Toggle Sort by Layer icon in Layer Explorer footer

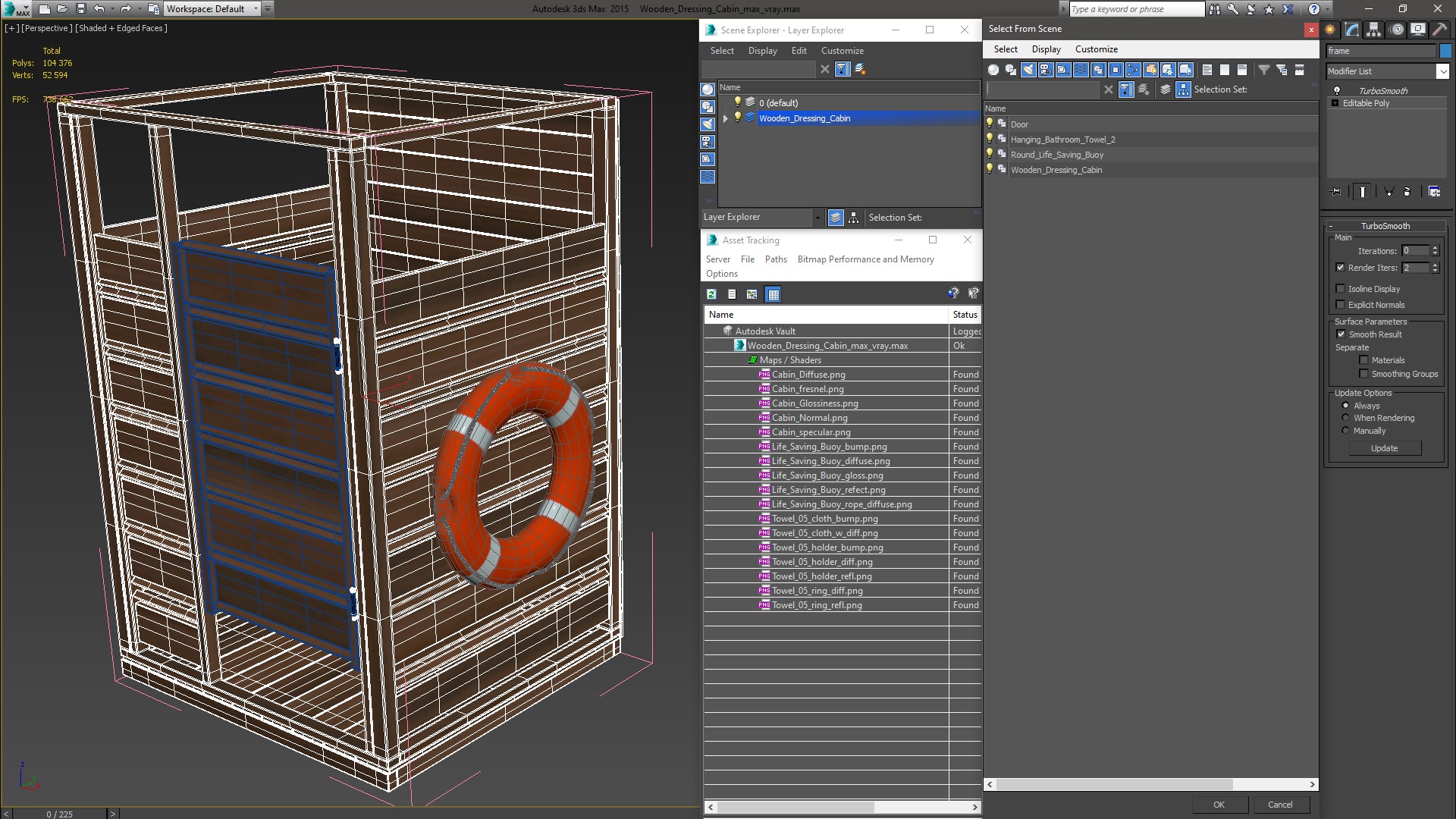tap(836, 218)
